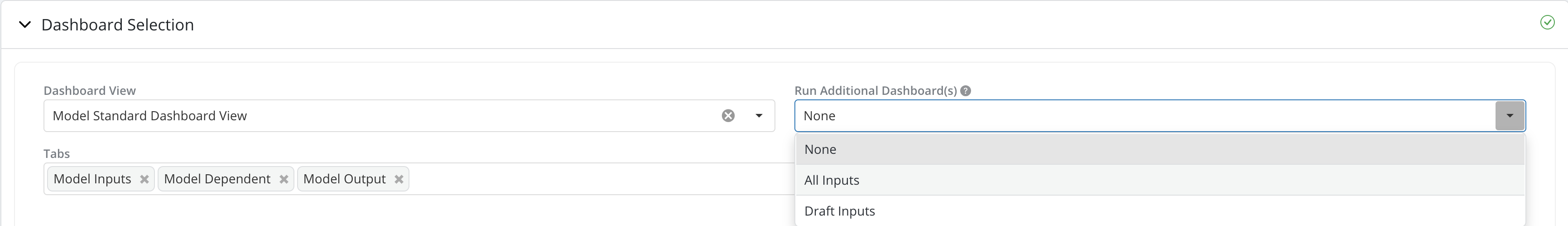Image resolution: width=1568 pixels, height=226 pixels.
Task: Remove the Model Output tab tag
Action: click(x=399, y=179)
